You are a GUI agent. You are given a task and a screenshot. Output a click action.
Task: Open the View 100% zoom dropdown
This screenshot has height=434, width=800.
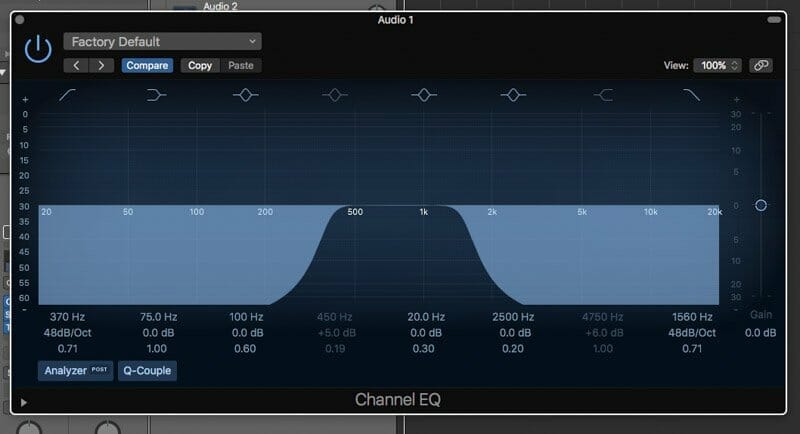pyautogui.click(x=718, y=65)
